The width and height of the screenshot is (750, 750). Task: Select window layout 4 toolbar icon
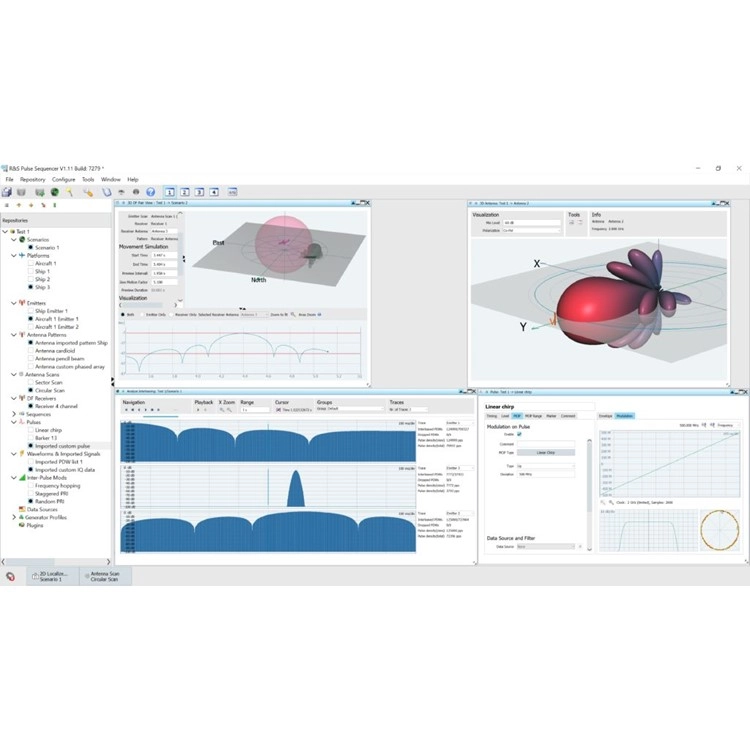tap(214, 192)
